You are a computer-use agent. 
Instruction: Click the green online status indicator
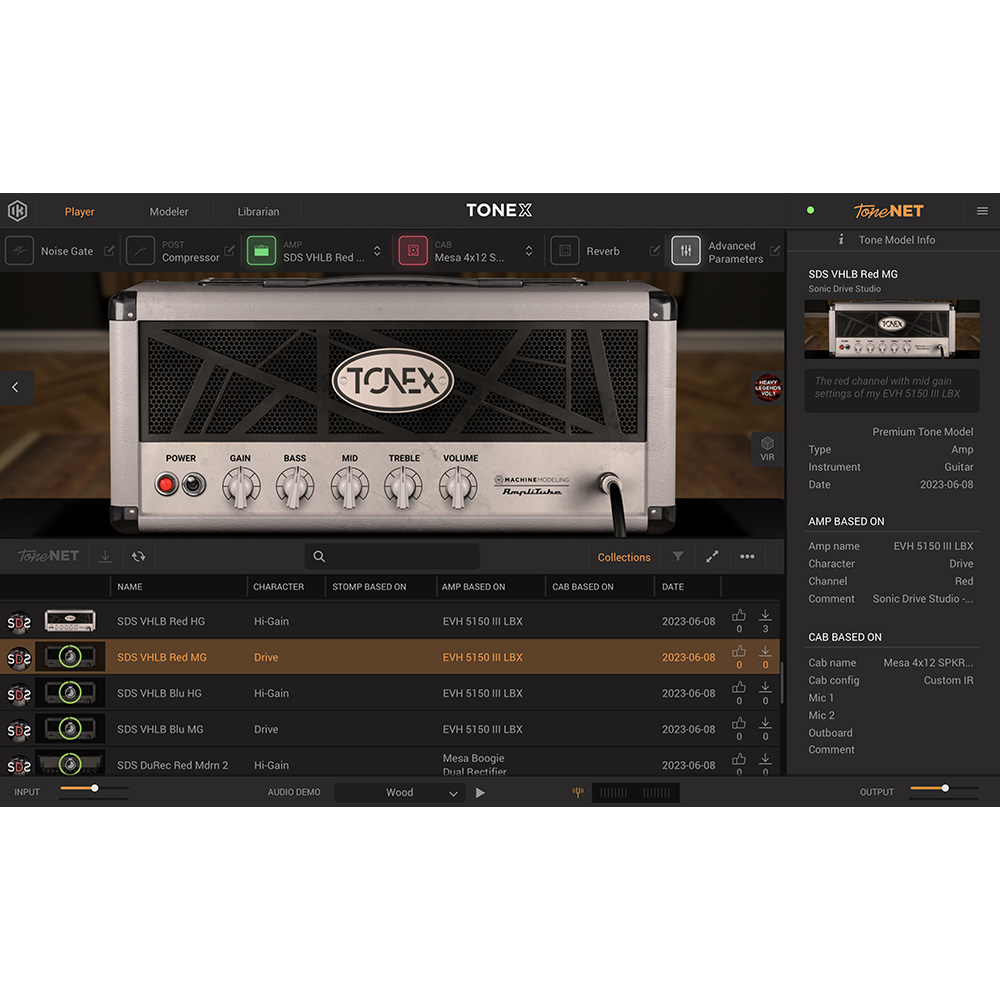[x=810, y=210]
